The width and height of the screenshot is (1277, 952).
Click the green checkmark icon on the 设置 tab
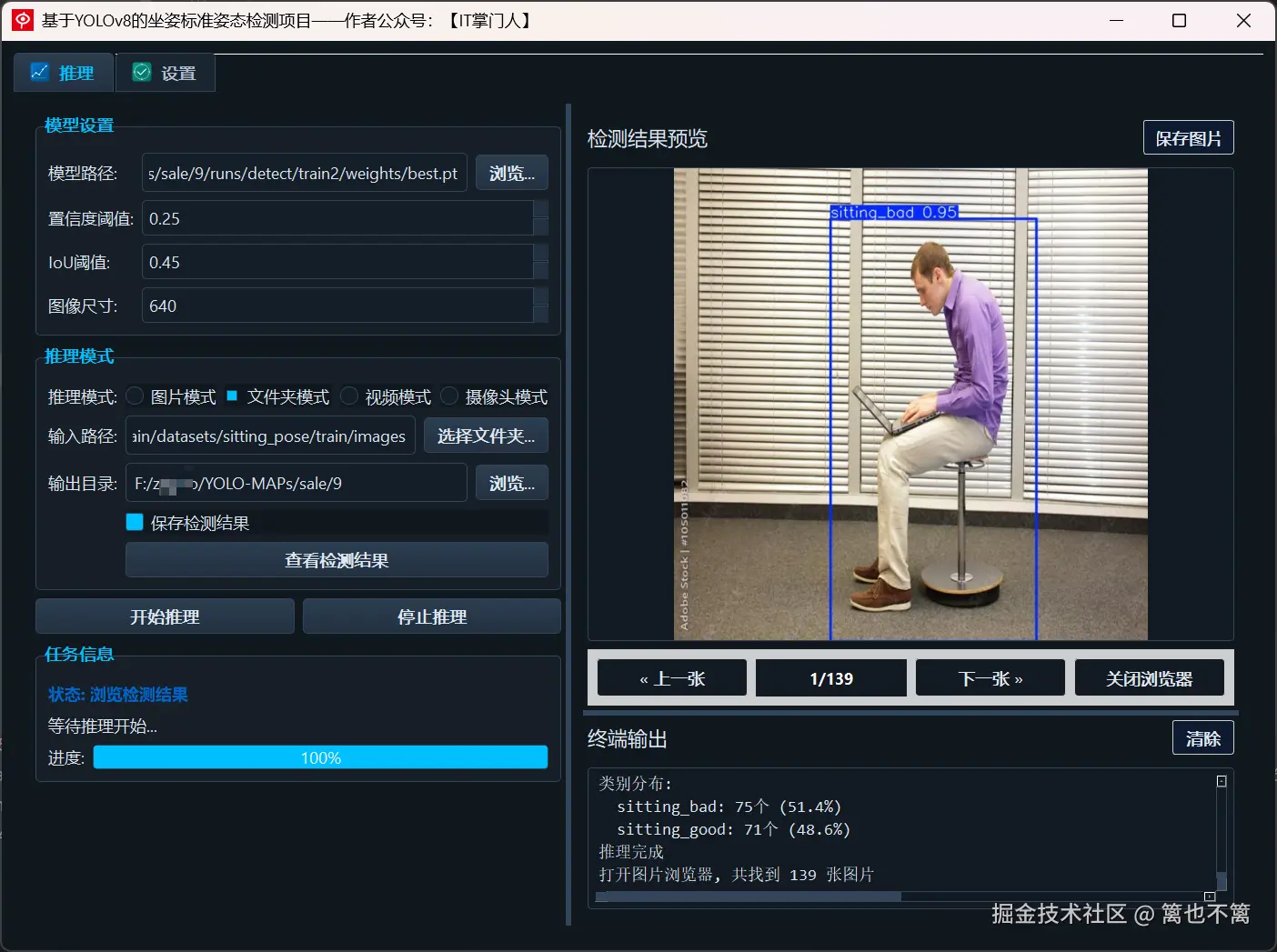tap(142, 71)
